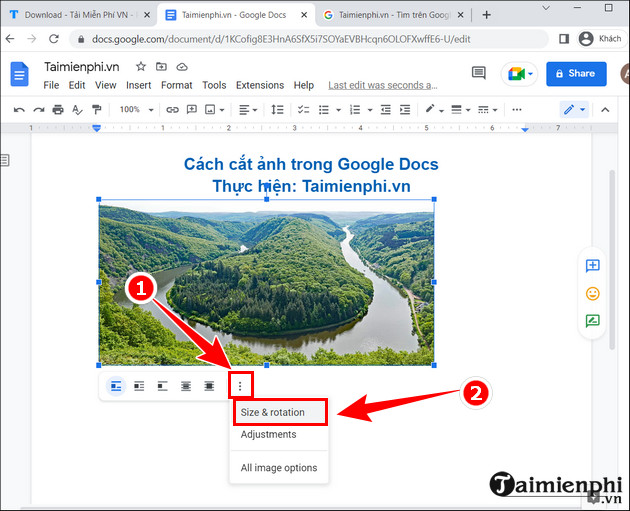This screenshot has height=511, width=630.
Task: Open a new browser tab
Action: coord(486,15)
